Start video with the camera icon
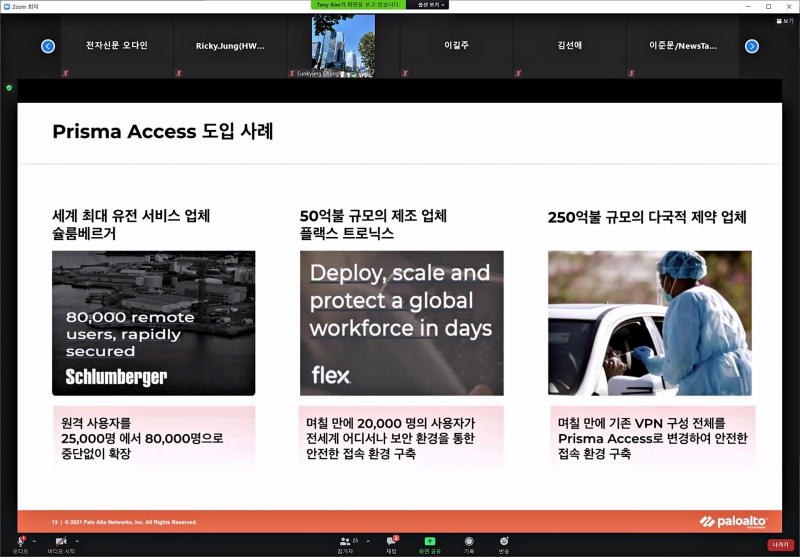The height and width of the screenshot is (557, 800). tap(61, 542)
